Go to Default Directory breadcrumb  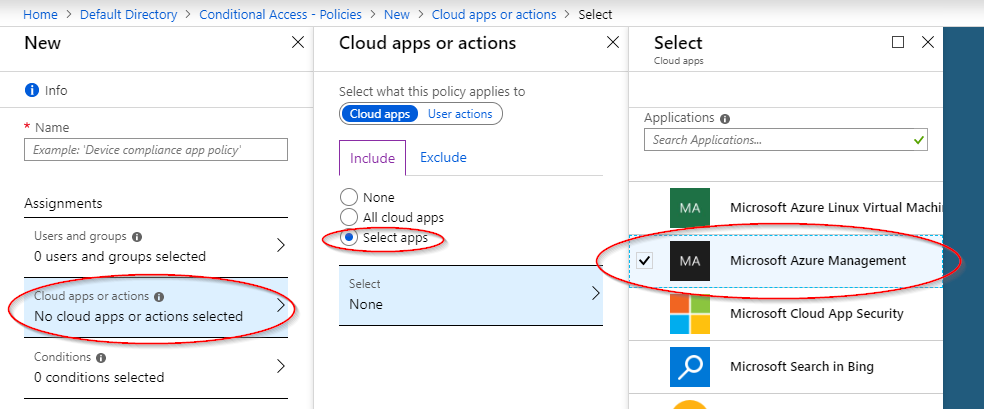(129, 14)
